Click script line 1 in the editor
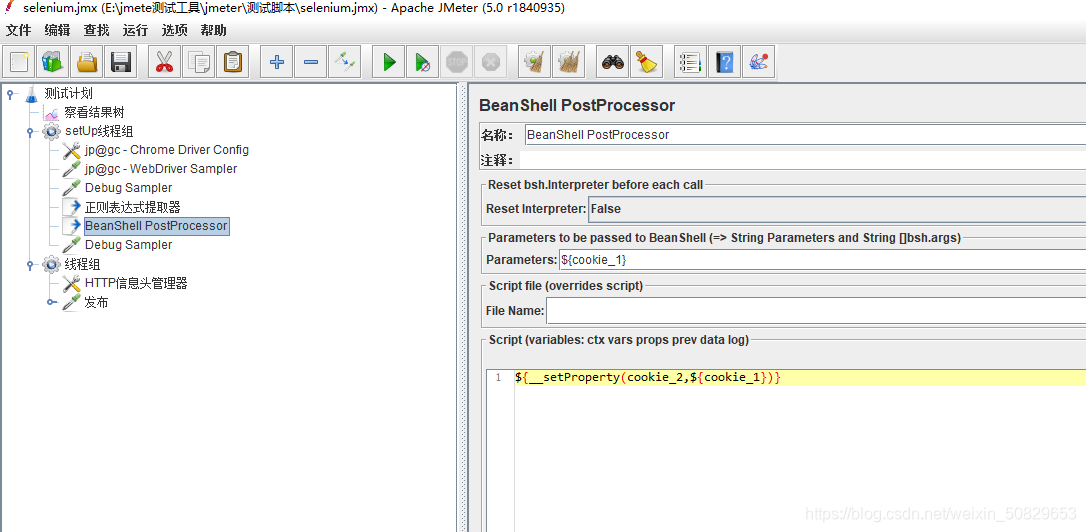This screenshot has height=532, width=1086. click(800, 378)
